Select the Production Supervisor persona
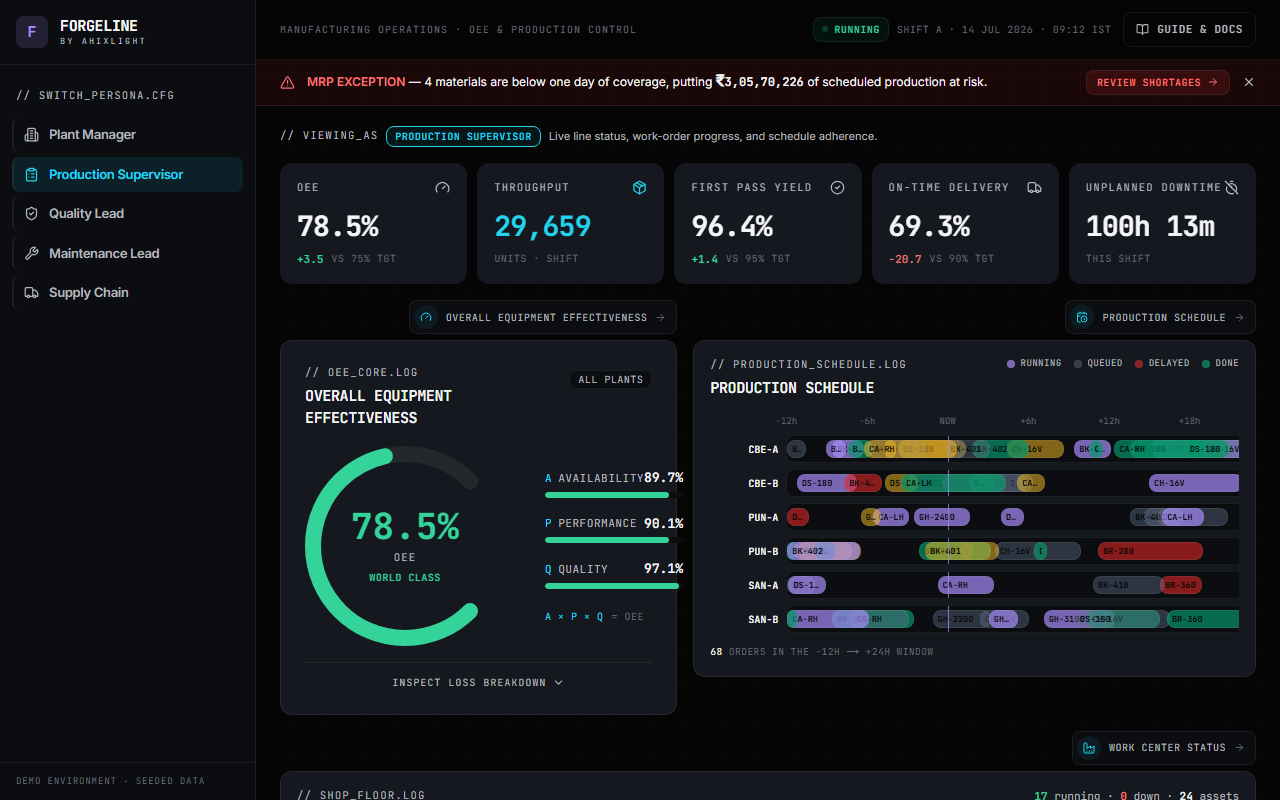 127,174
